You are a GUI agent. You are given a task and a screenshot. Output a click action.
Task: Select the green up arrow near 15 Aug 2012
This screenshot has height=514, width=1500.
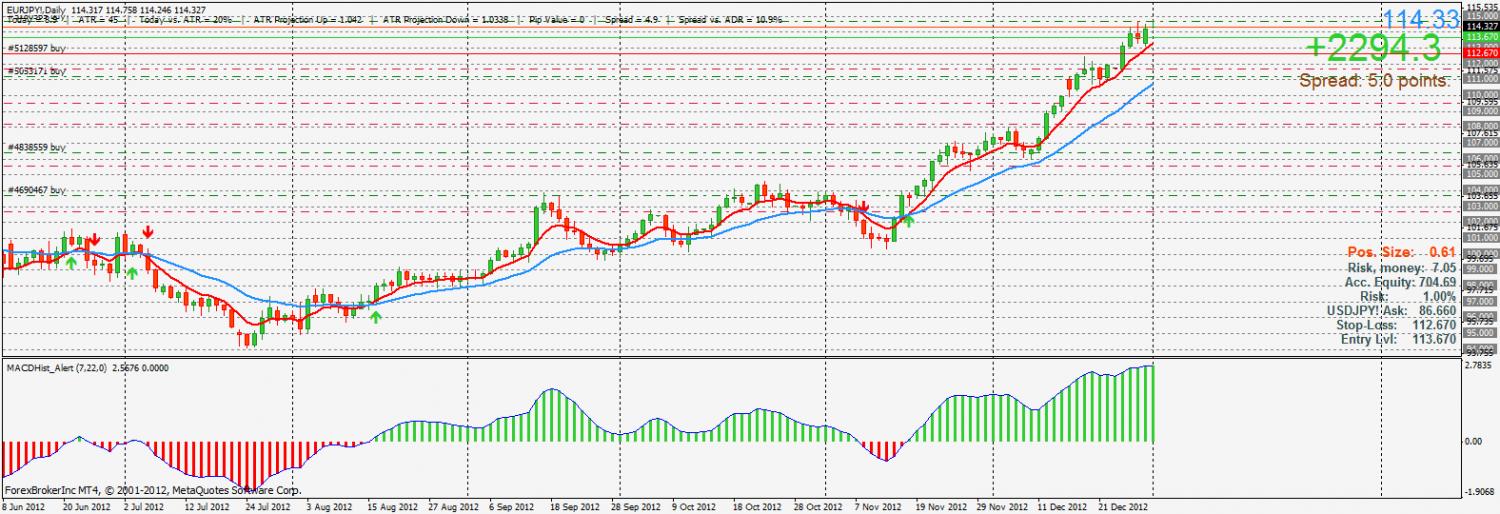[375, 316]
